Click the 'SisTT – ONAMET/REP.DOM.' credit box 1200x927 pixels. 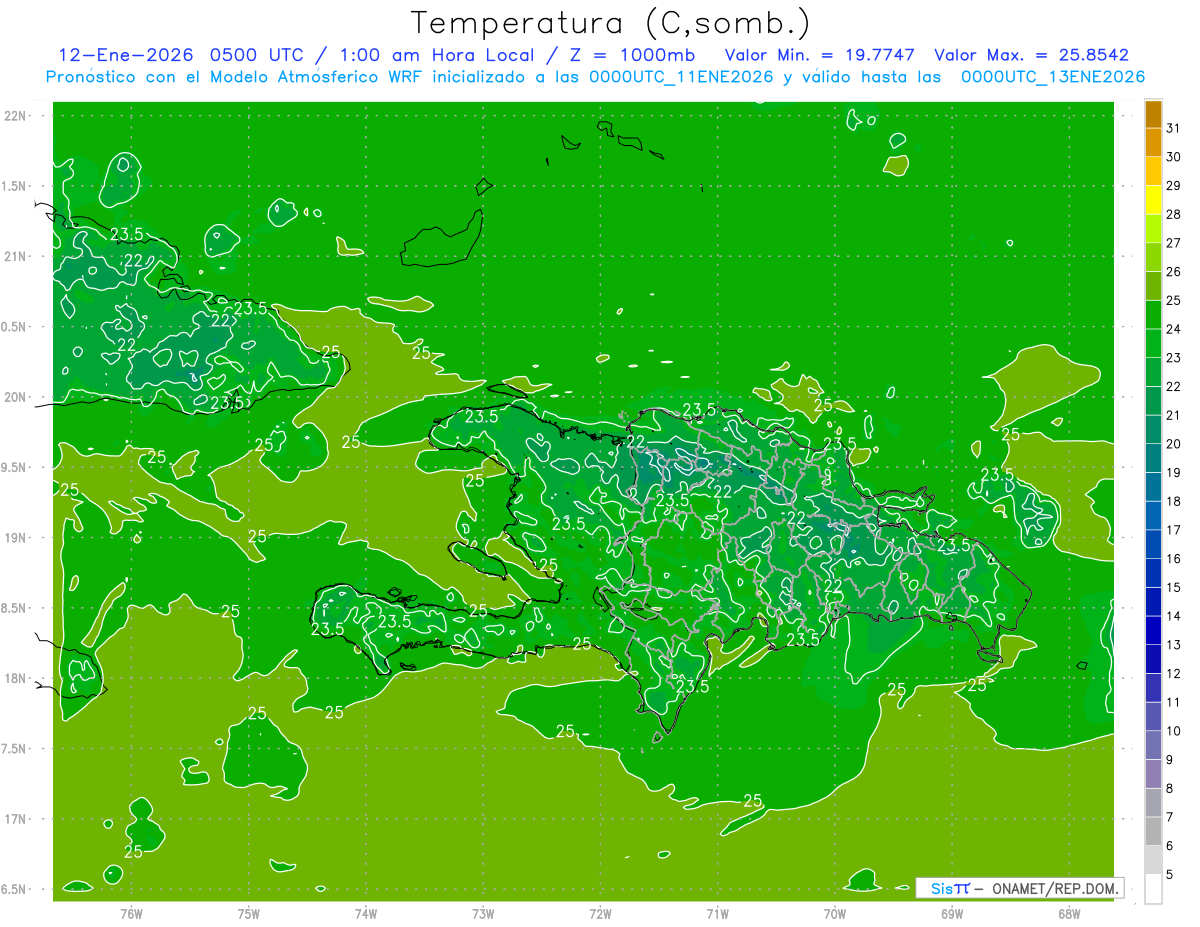(x=1019, y=888)
